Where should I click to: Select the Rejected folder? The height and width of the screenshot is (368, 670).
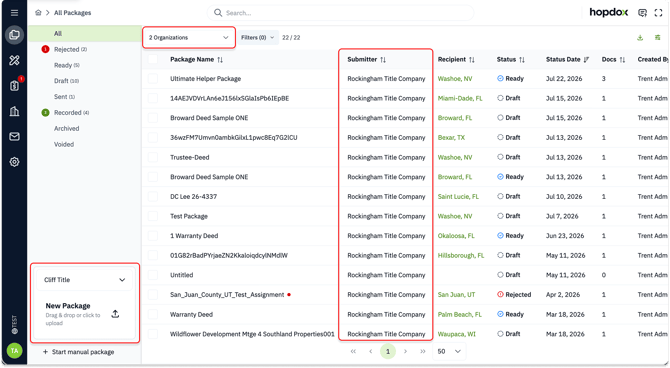70,50
